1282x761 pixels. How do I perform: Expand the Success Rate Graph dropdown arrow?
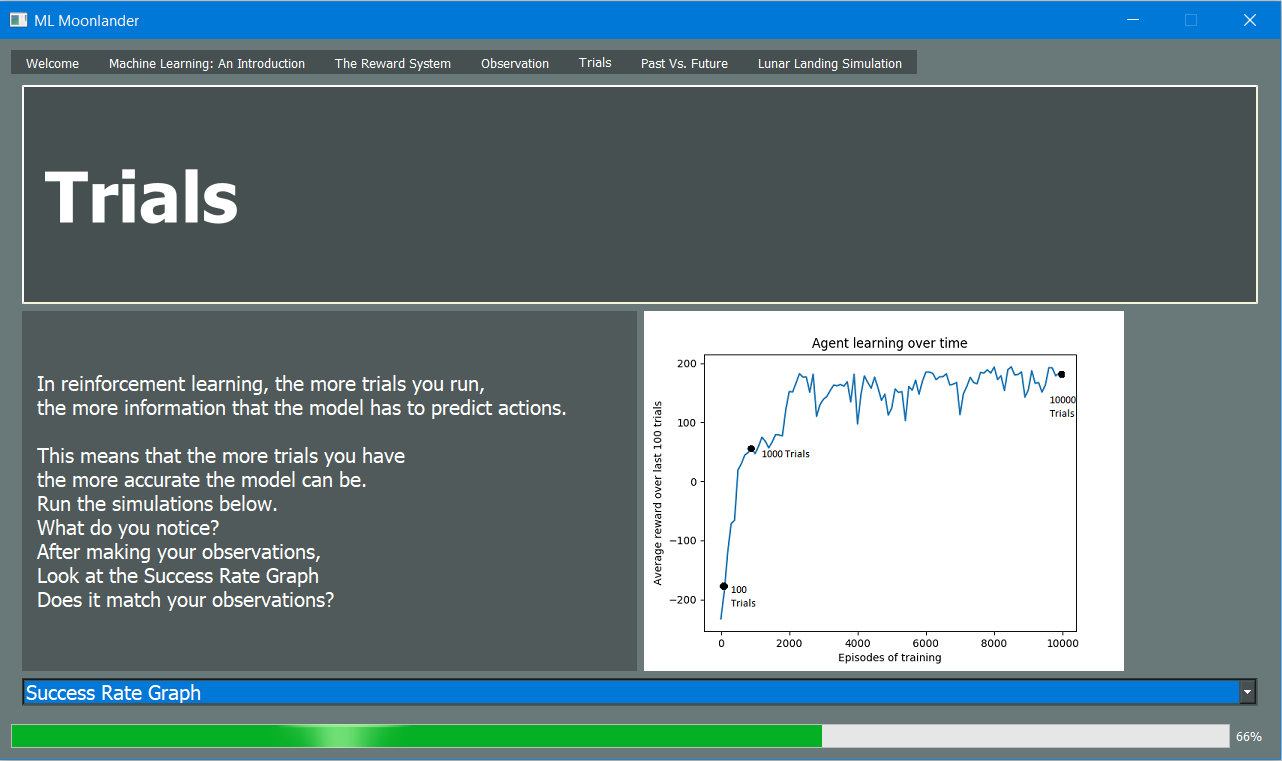1247,692
